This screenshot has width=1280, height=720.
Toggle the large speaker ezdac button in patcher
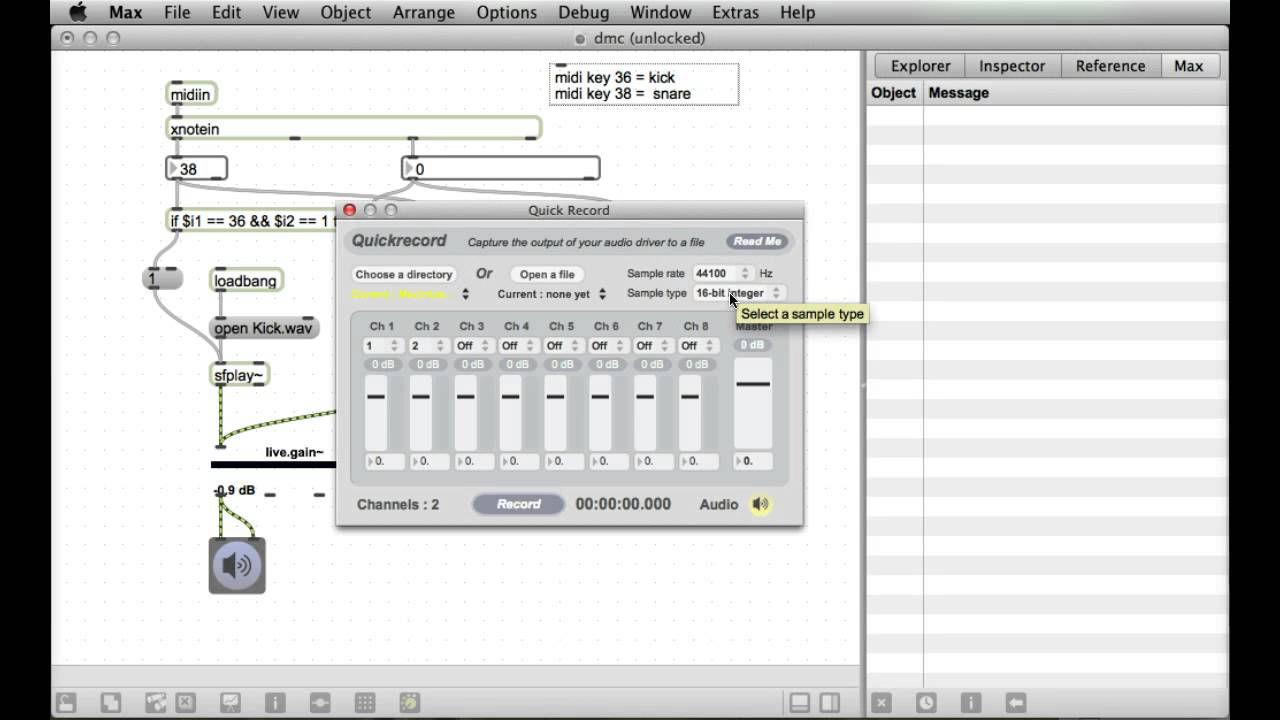(x=237, y=565)
